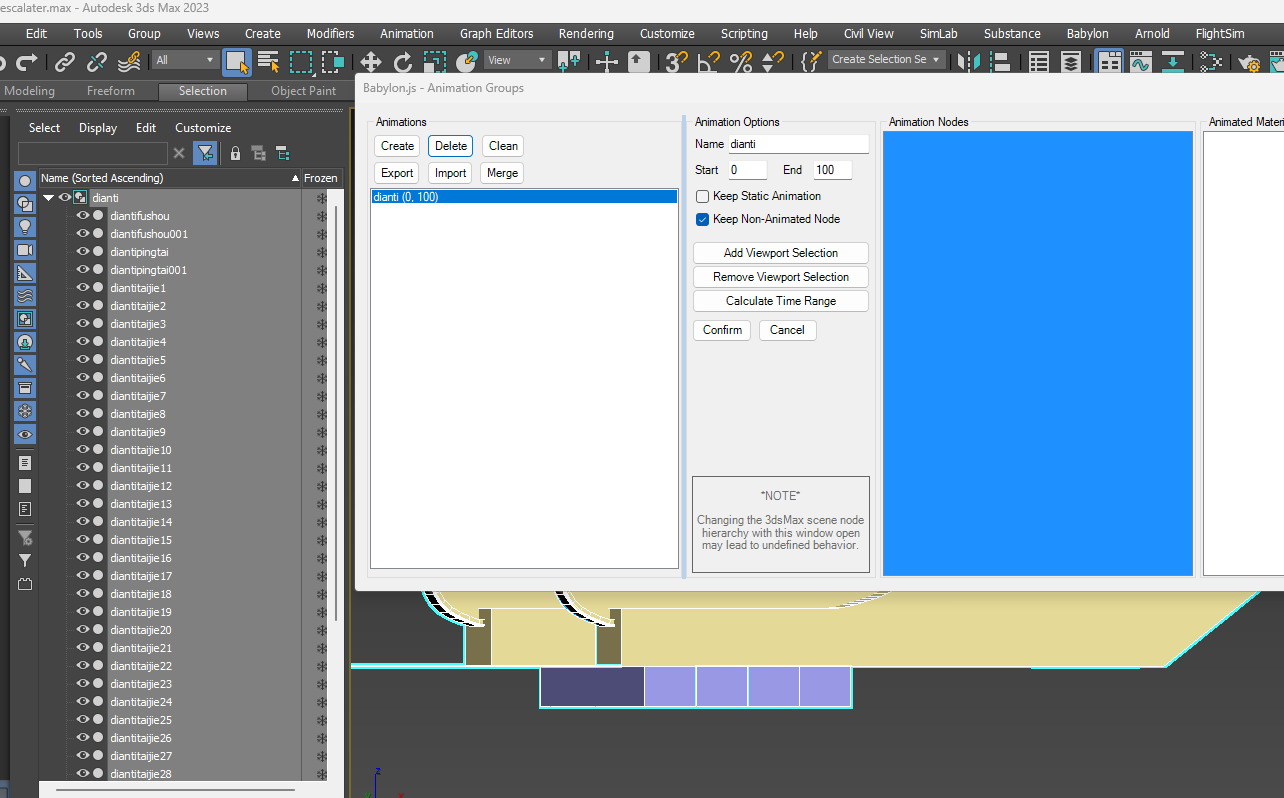The height and width of the screenshot is (798, 1284).
Task: Toggle the Display Shapes filter
Action: pos(25,204)
